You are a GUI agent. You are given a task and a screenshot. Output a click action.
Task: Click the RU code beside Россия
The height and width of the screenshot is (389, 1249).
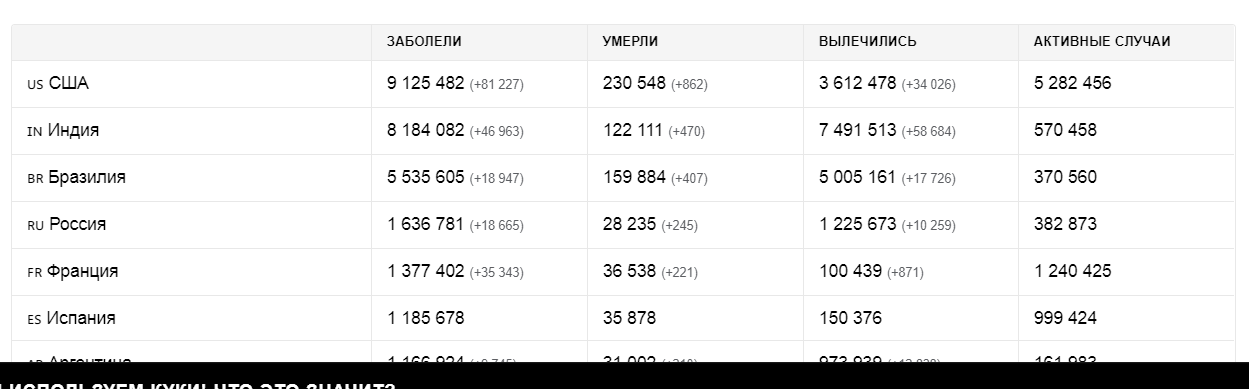point(36,226)
